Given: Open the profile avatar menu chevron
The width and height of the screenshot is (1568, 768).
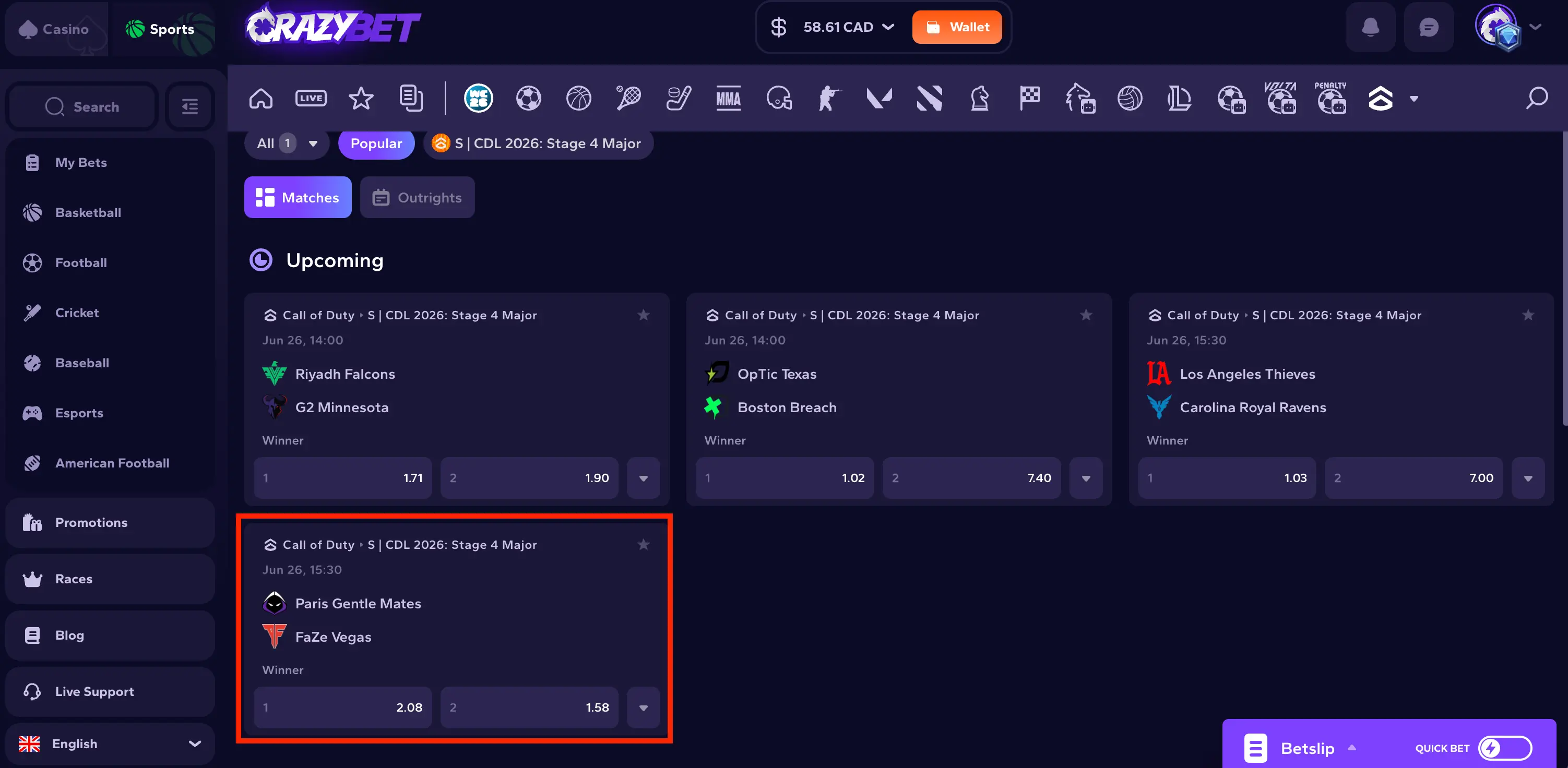Looking at the screenshot, I should [x=1535, y=27].
